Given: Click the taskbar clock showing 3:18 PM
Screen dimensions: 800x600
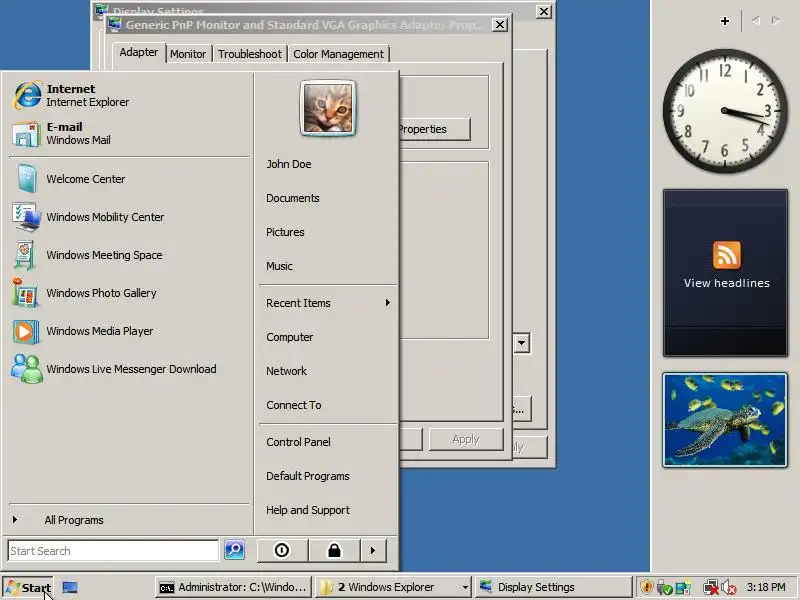Looking at the screenshot, I should click(766, 587).
